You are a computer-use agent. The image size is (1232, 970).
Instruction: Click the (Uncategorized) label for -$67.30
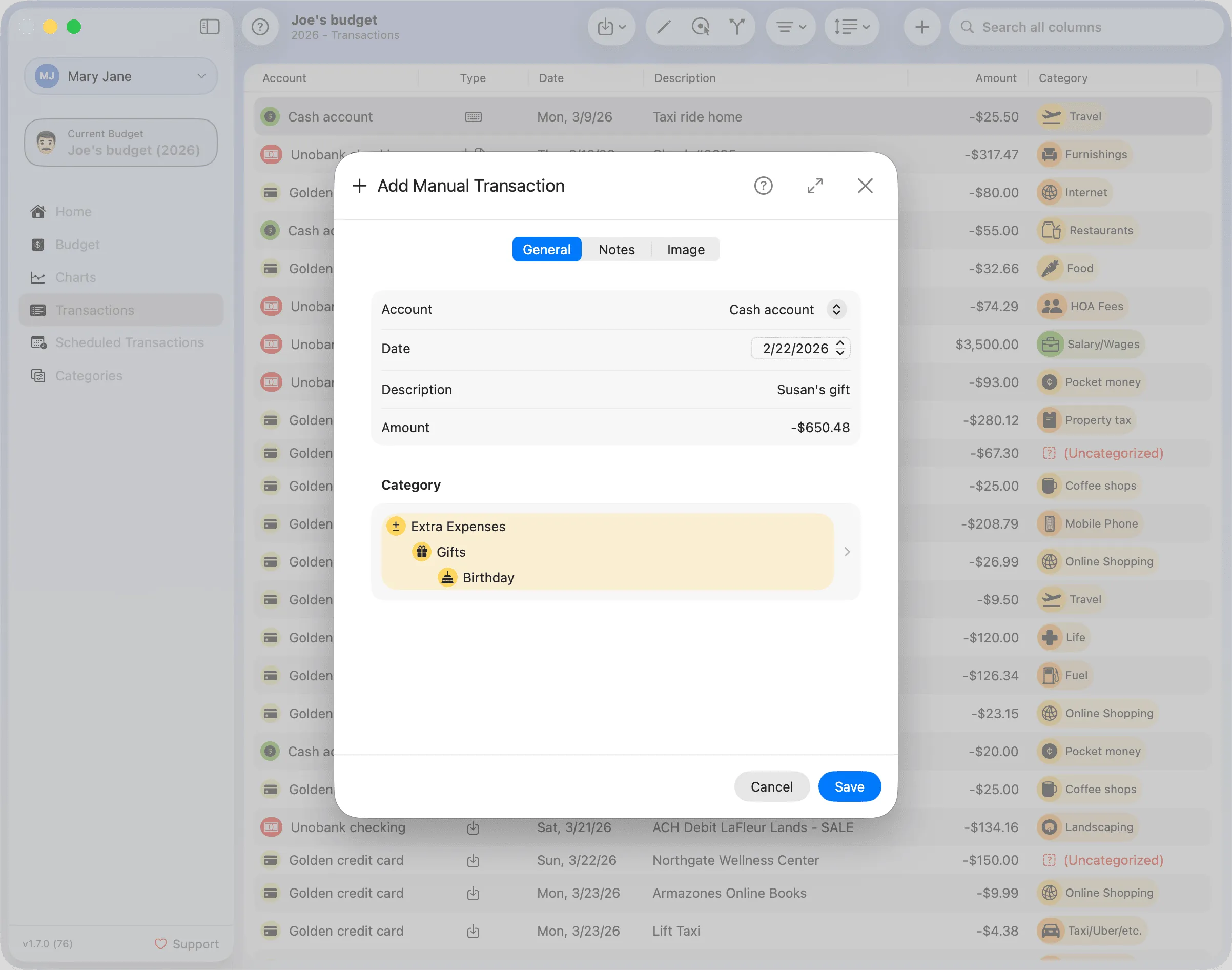(x=1113, y=453)
